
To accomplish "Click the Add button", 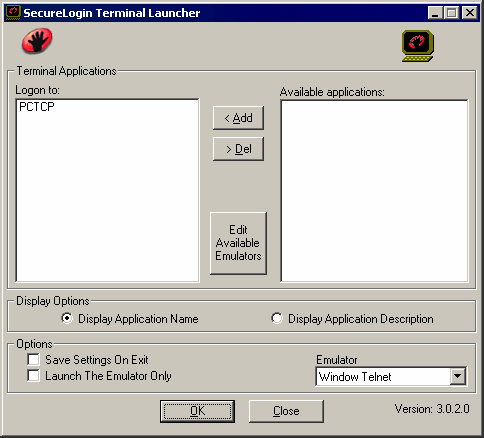I will pyautogui.click(x=238, y=118).
